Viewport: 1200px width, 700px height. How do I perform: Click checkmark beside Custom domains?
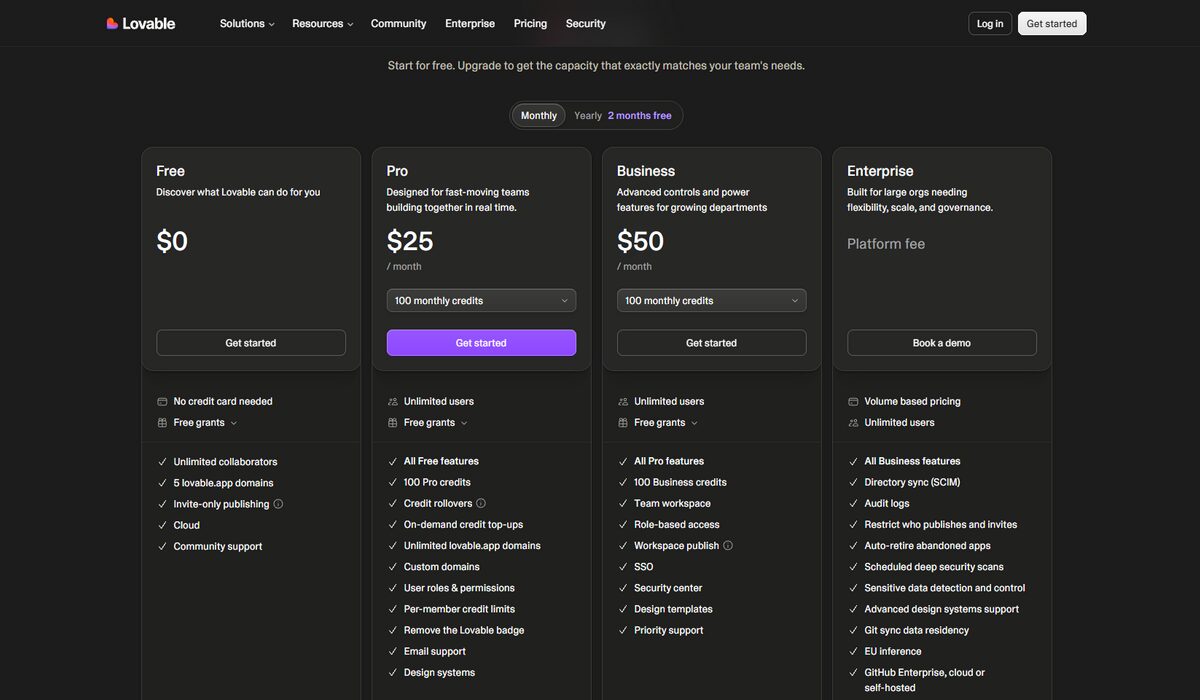pyautogui.click(x=393, y=567)
